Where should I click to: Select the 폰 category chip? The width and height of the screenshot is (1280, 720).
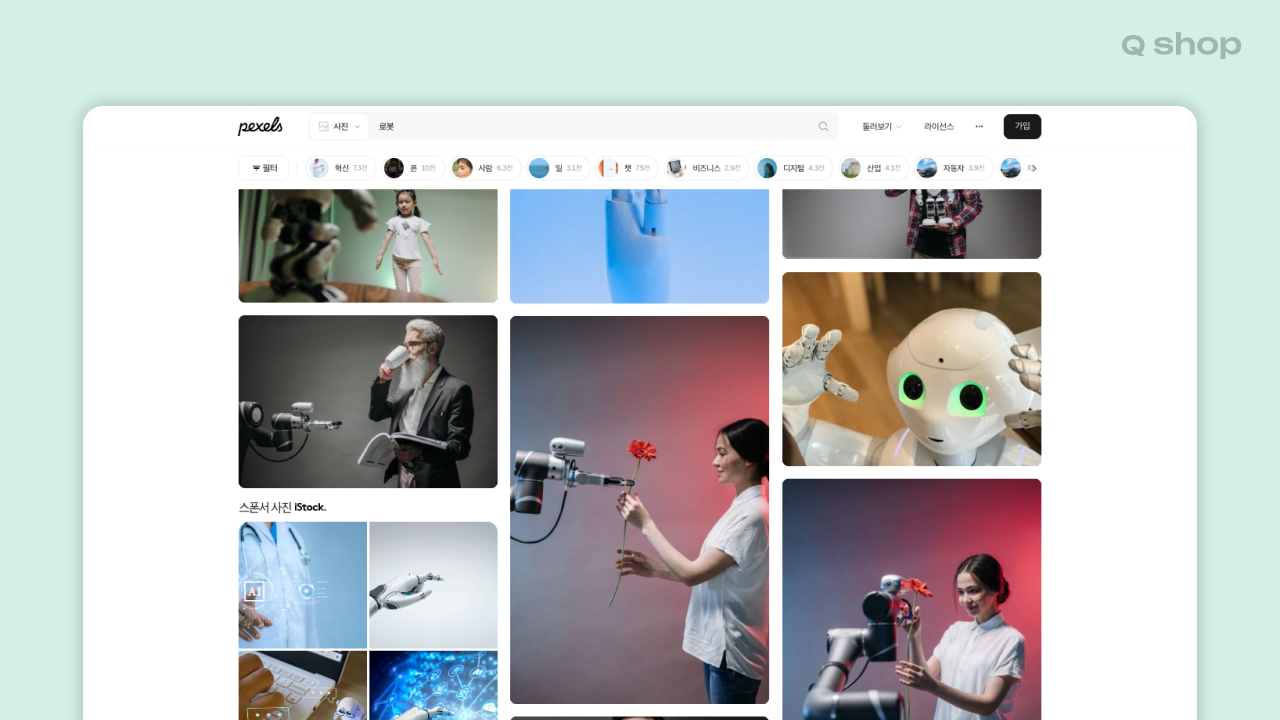[x=412, y=168]
